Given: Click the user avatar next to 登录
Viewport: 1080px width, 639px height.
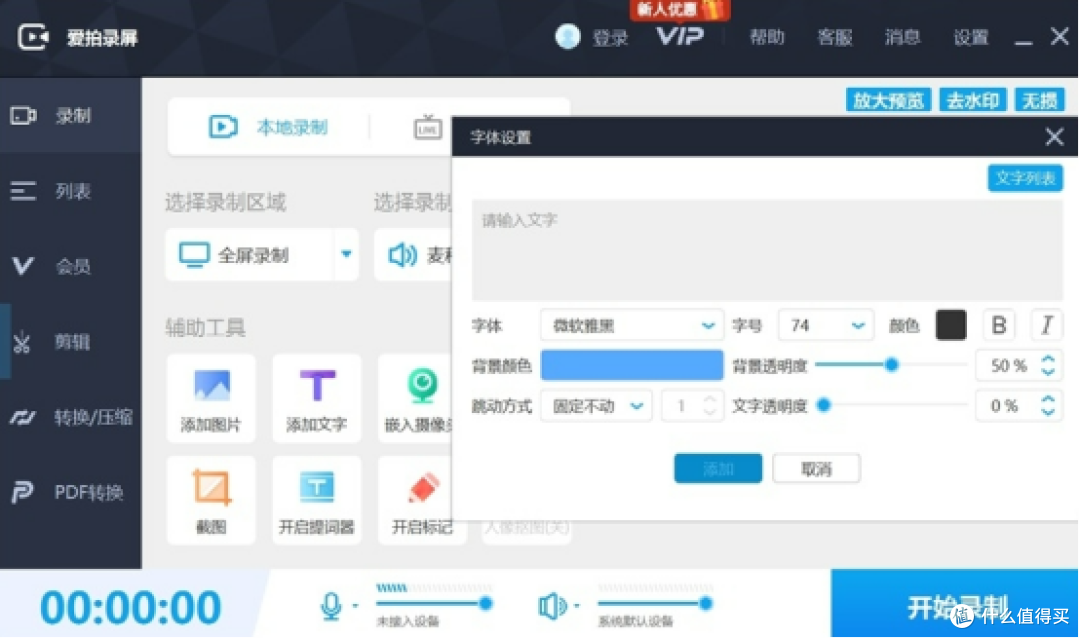Looking at the screenshot, I should click(568, 36).
